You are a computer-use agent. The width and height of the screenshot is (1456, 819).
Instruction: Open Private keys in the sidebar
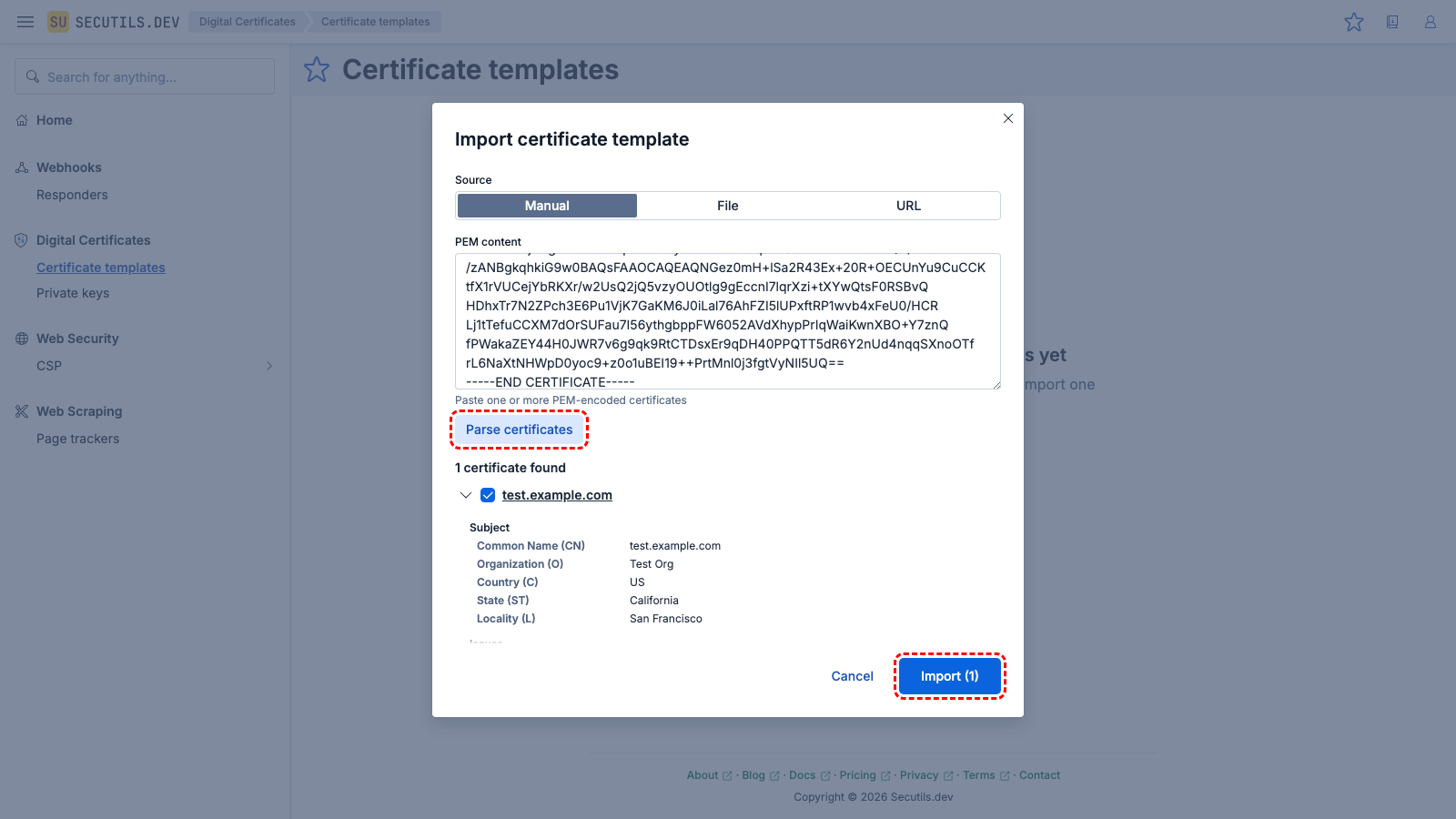[x=73, y=293]
